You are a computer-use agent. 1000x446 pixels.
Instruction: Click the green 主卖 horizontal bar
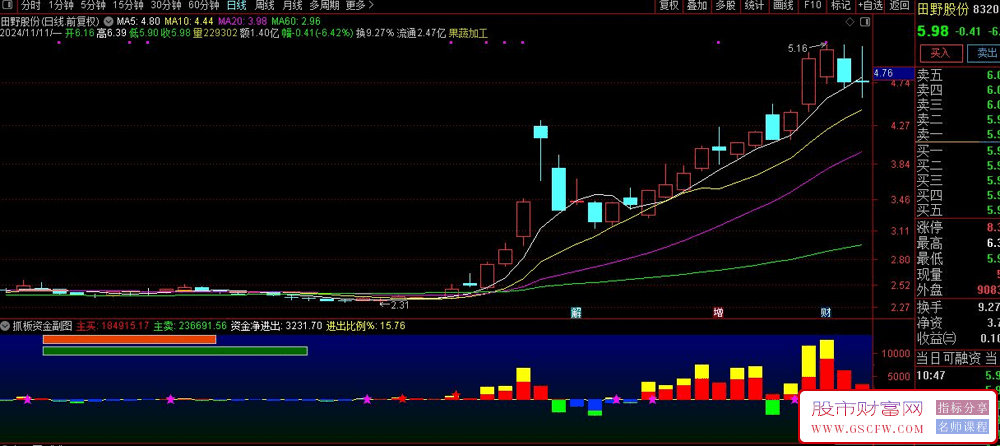(175, 351)
